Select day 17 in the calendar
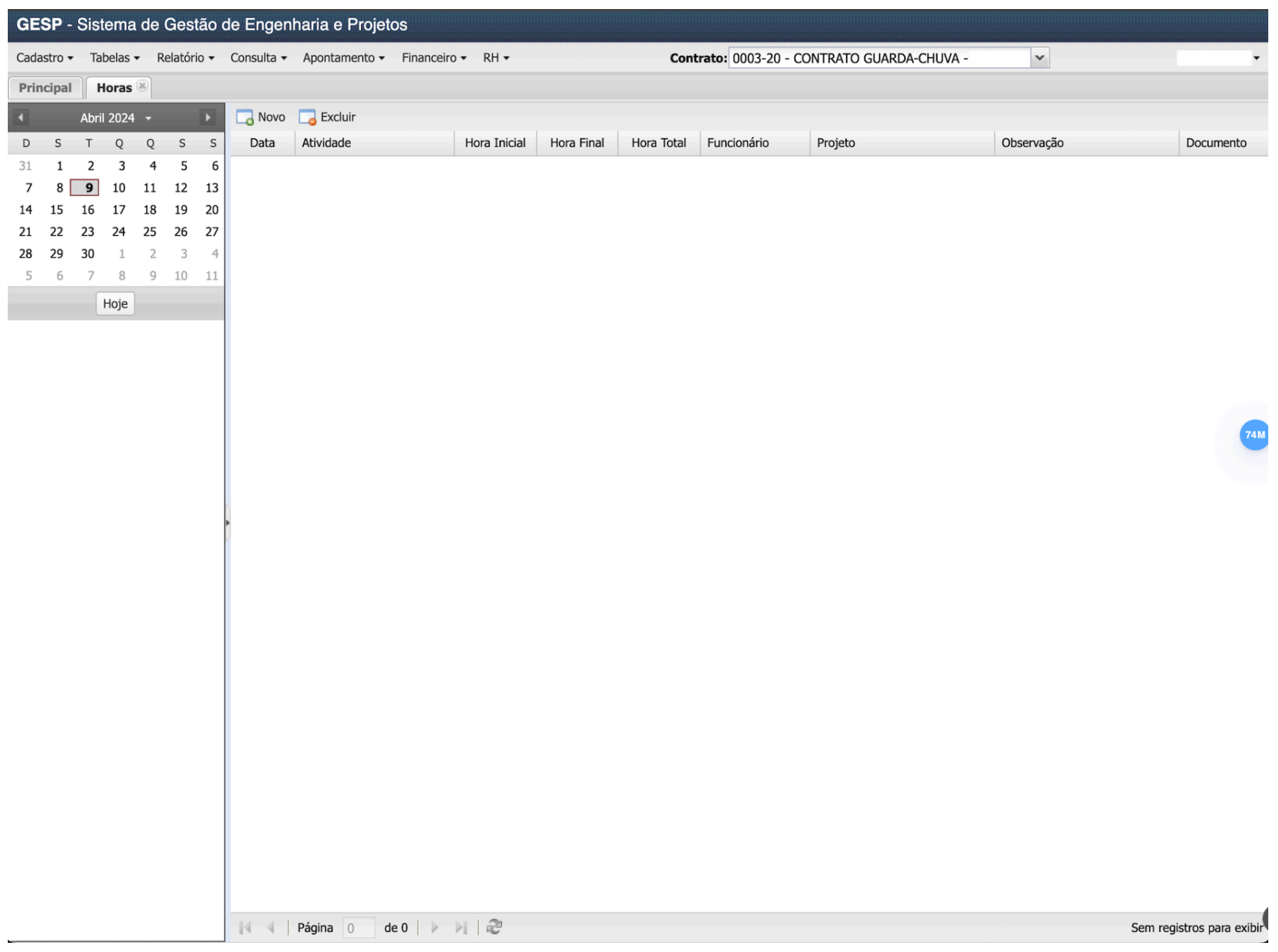 point(119,210)
